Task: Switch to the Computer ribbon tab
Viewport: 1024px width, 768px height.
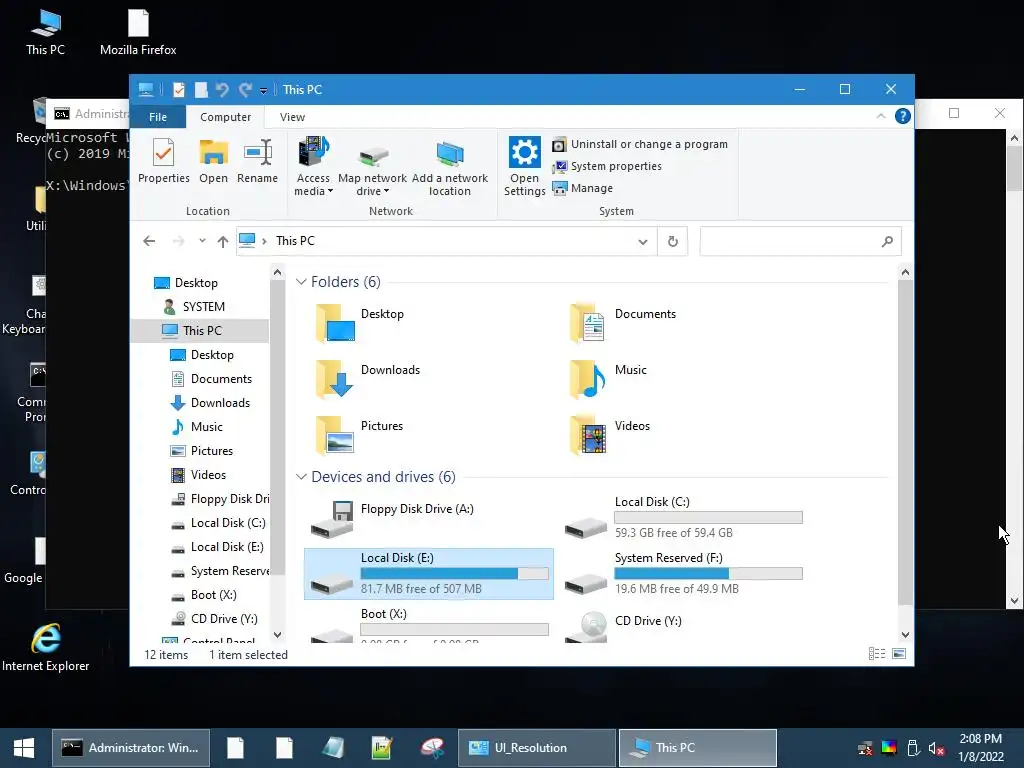Action: click(225, 117)
